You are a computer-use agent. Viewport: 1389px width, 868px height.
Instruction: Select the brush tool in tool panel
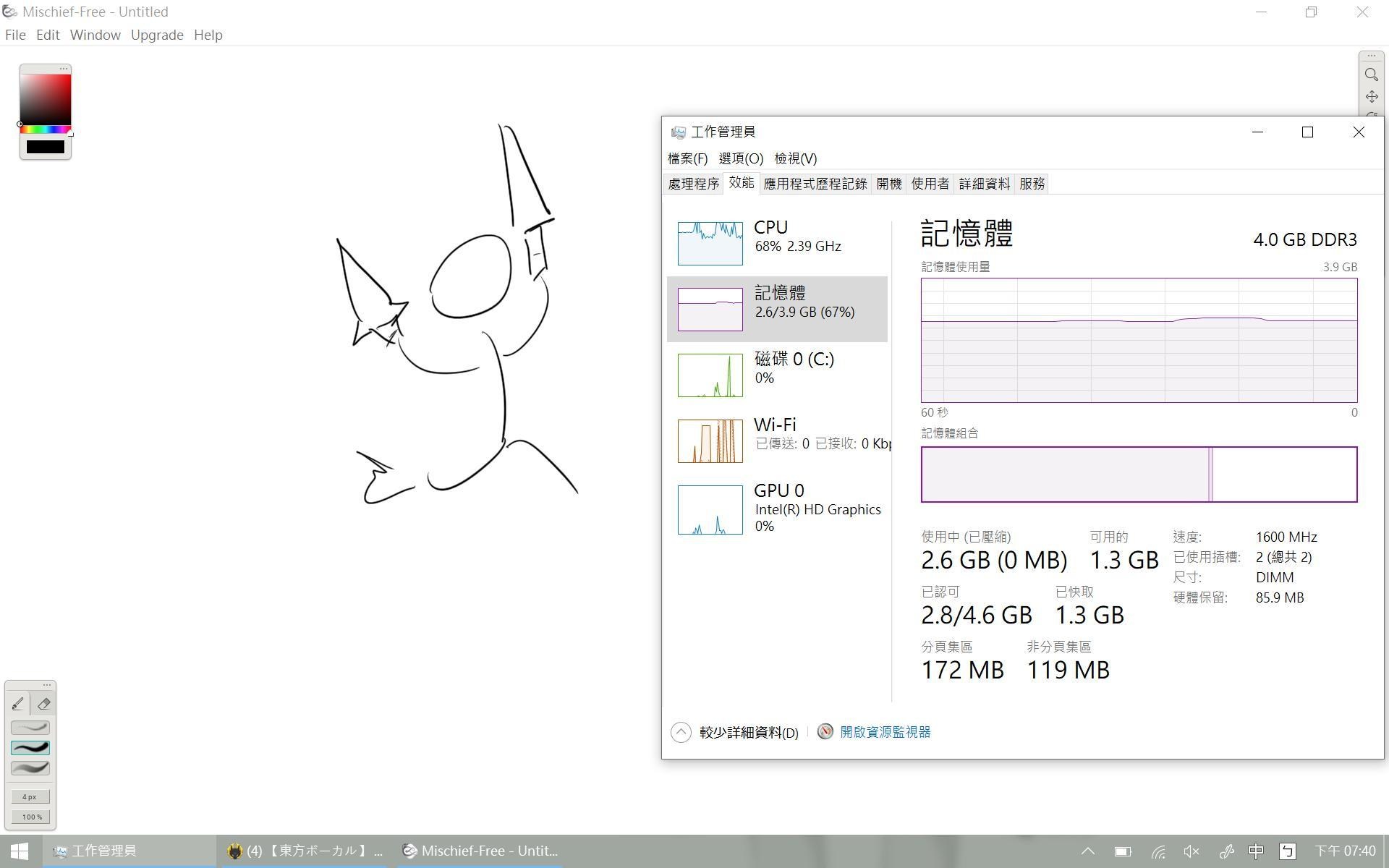click(18, 703)
